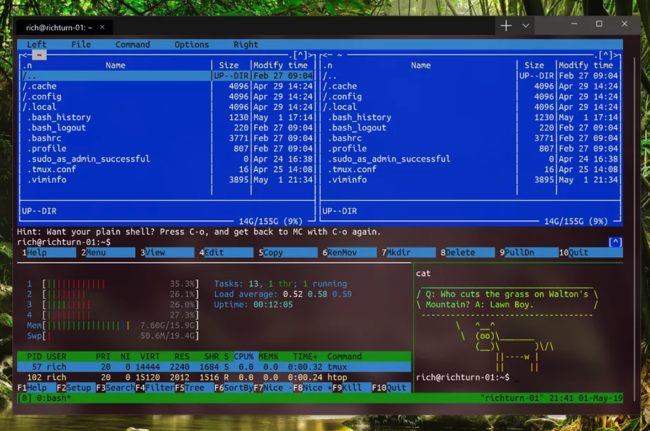The height and width of the screenshot is (431, 650).
Task: Click the htop F4 Filter key
Action: [155, 387]
